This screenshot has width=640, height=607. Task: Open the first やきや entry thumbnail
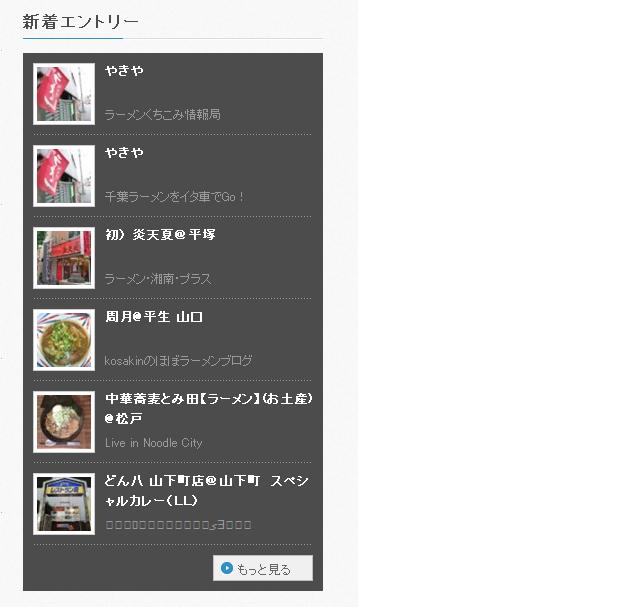(64, 94)
